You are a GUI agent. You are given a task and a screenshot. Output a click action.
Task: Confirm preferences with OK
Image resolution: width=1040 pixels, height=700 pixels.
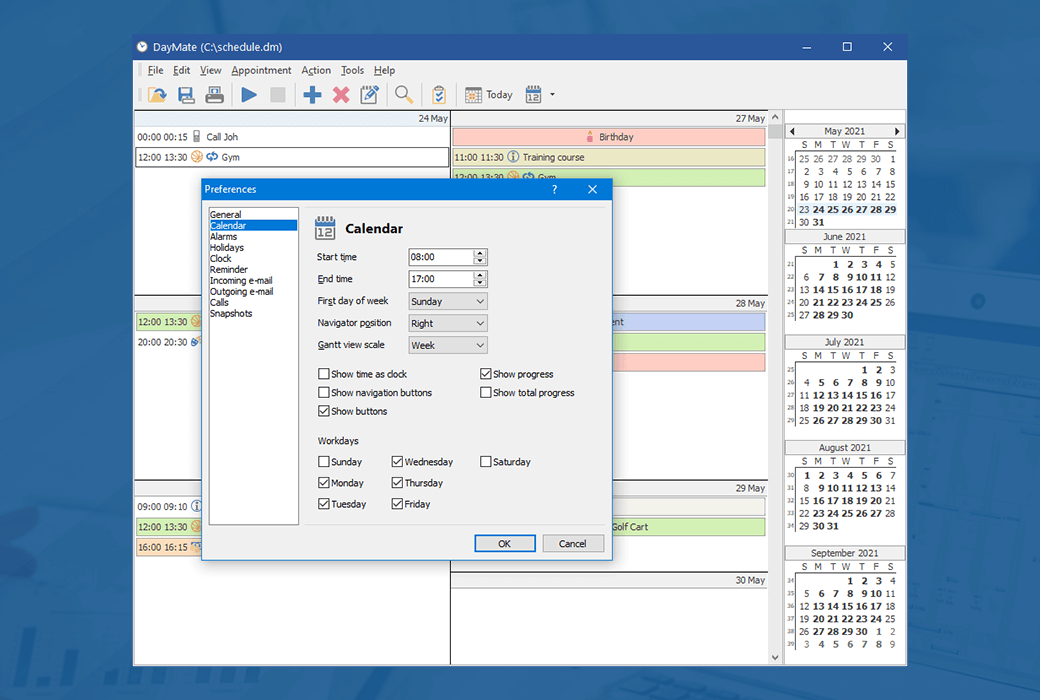[505, 543]
